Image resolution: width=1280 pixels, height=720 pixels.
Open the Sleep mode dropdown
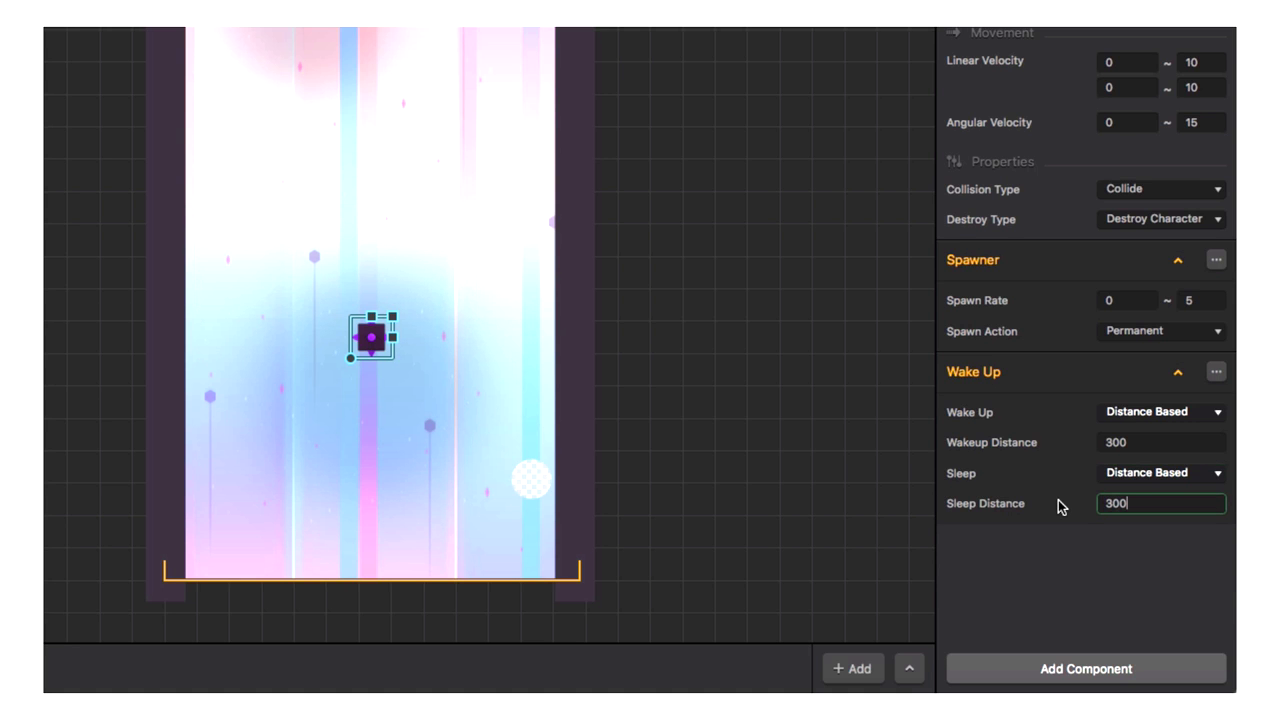tap(1161, 473)
